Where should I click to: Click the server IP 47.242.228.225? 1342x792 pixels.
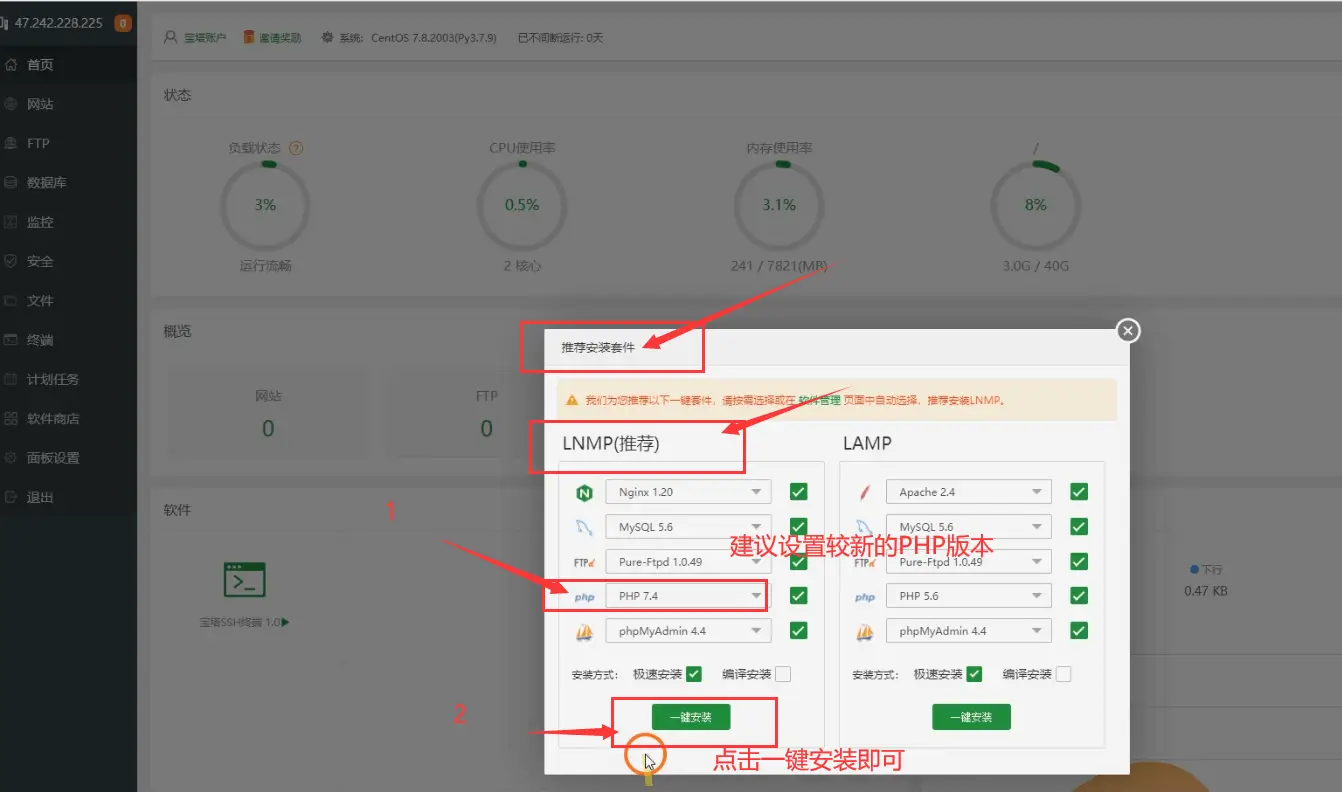(x=58, y=23)
